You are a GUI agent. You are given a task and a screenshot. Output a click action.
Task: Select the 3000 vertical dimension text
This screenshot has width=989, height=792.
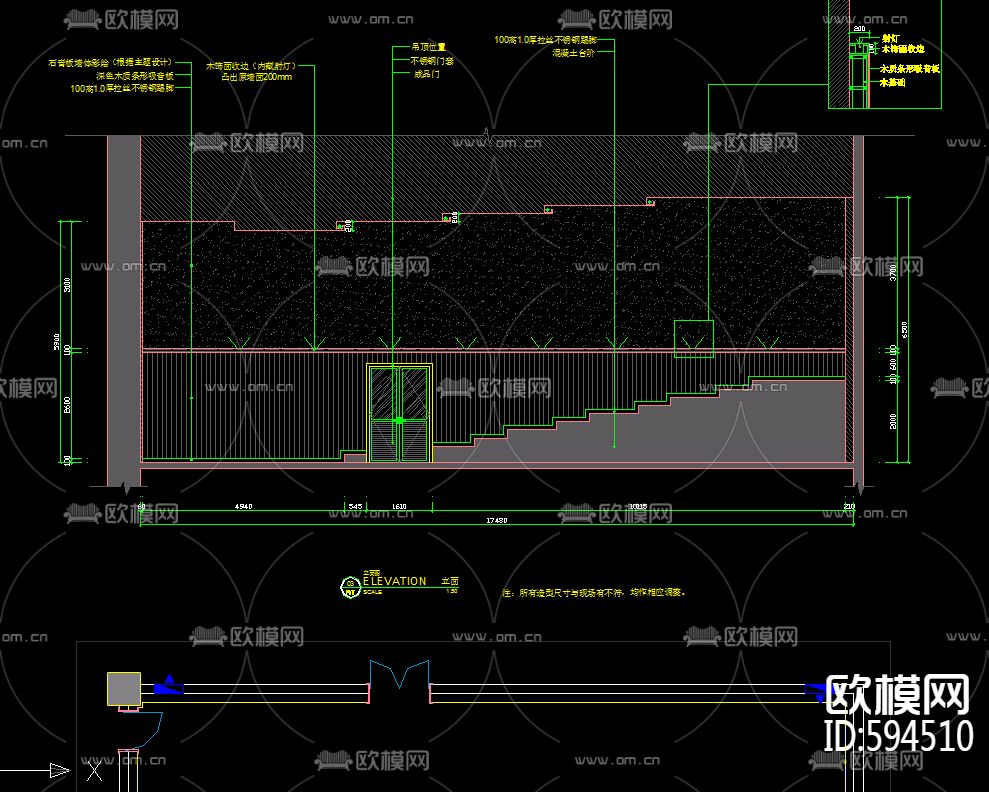coord(67,285)
